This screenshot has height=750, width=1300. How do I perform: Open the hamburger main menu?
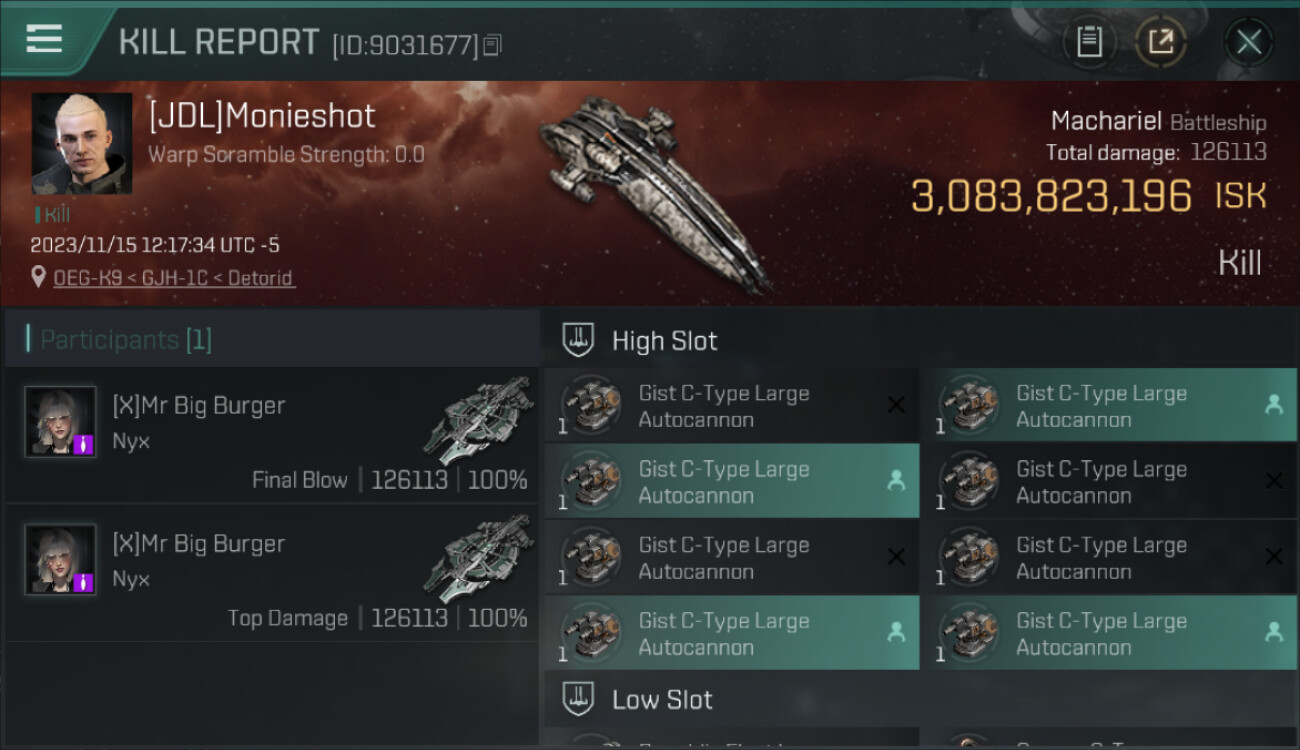pyautogui.click(x=44, y=39)
